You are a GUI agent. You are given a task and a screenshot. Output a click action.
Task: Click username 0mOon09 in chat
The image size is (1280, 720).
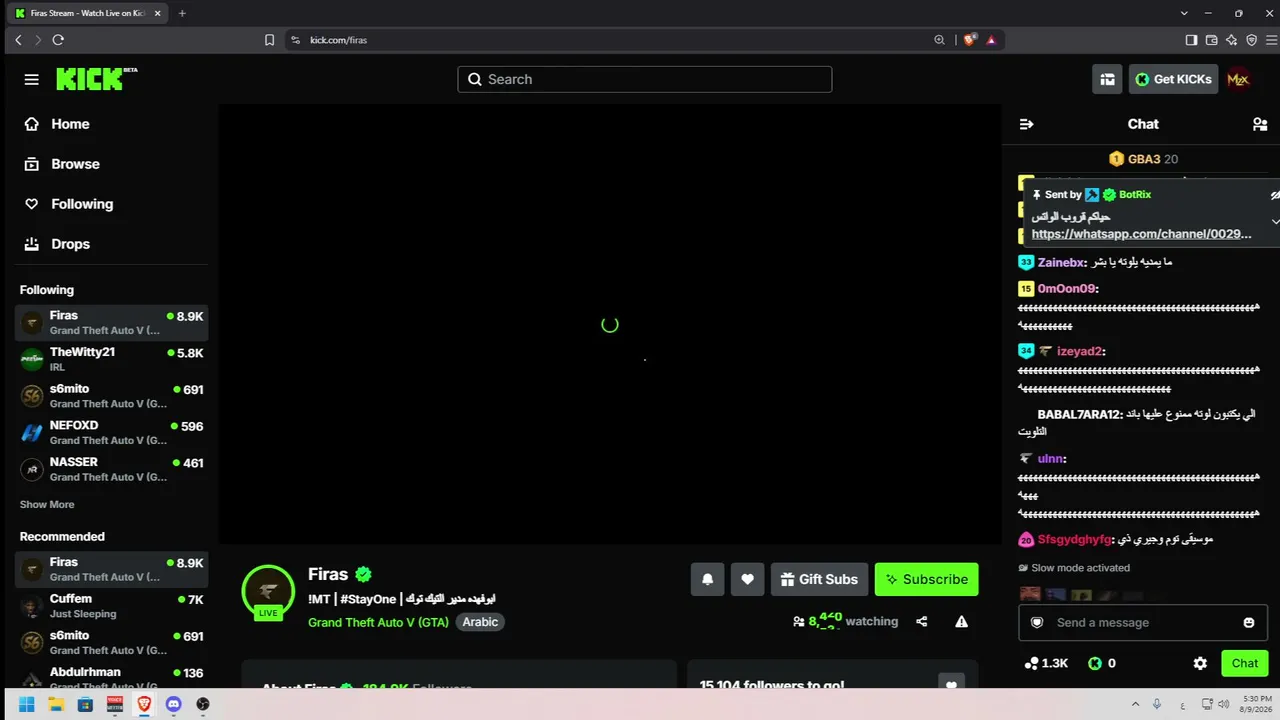click(x=1066, y=289)
